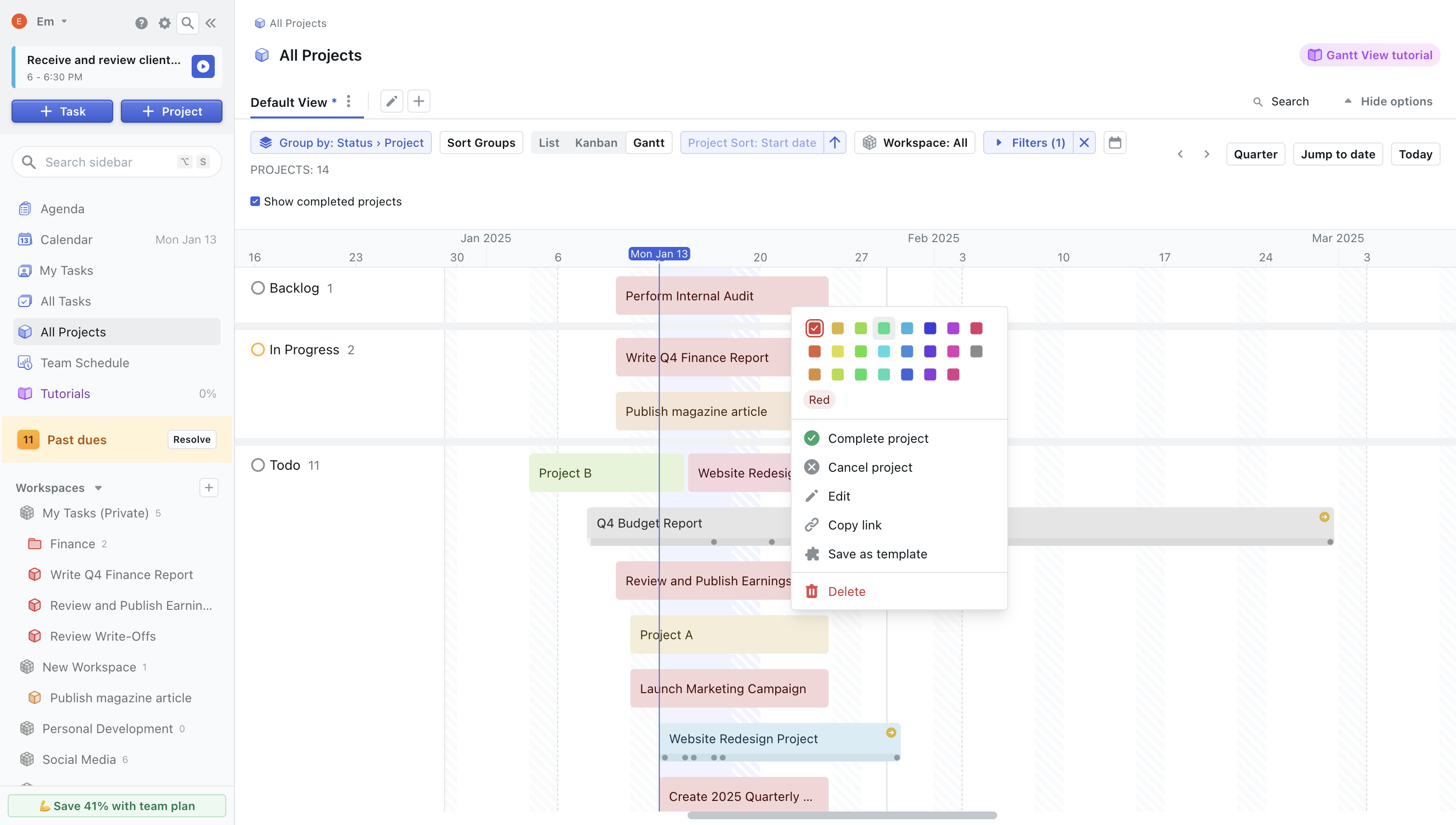This screenshot has height=825, width=1456.
Task: Clear filters with the X icon
Action: click(1084, 143)
